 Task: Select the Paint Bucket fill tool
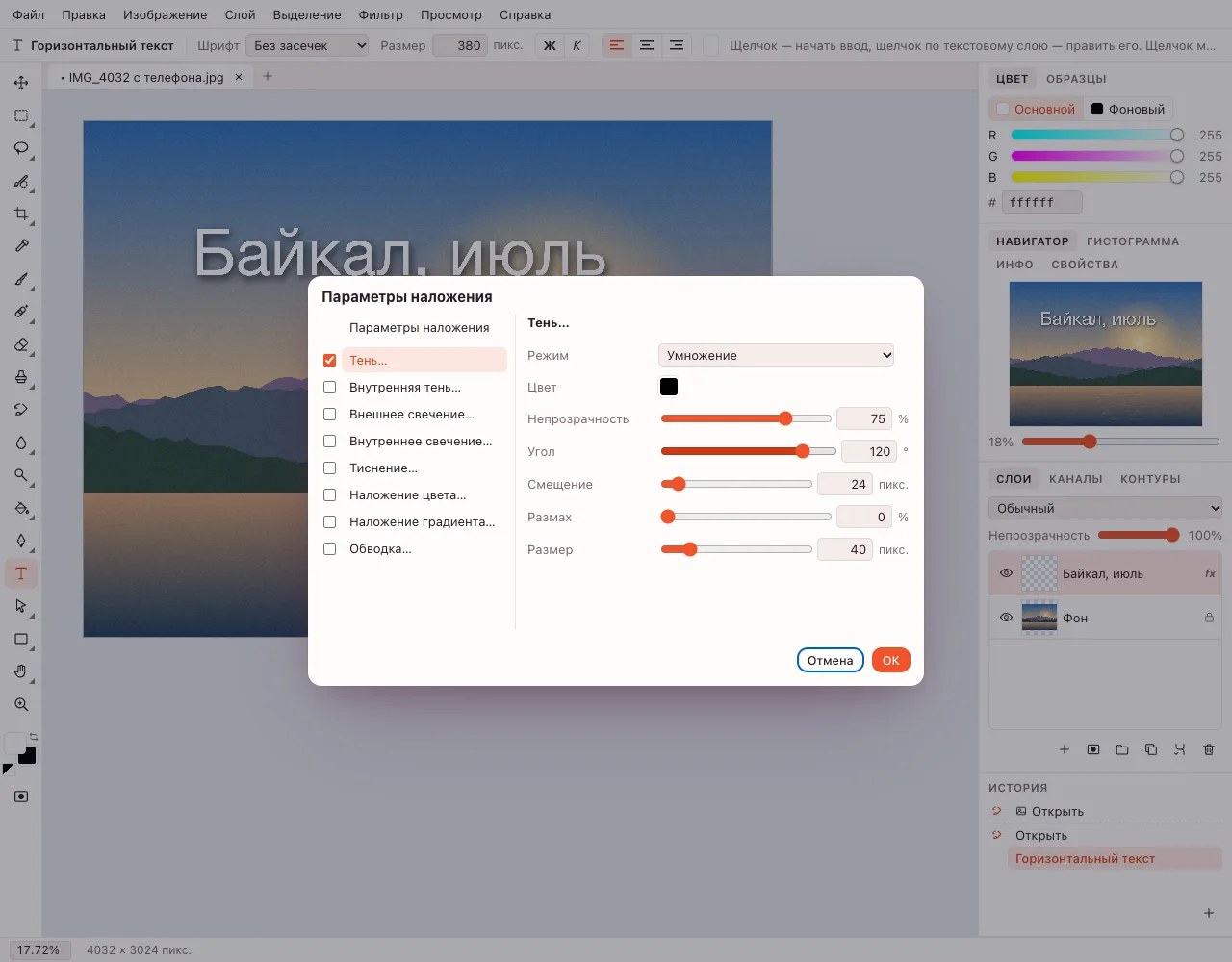click(x=21, y=508)
